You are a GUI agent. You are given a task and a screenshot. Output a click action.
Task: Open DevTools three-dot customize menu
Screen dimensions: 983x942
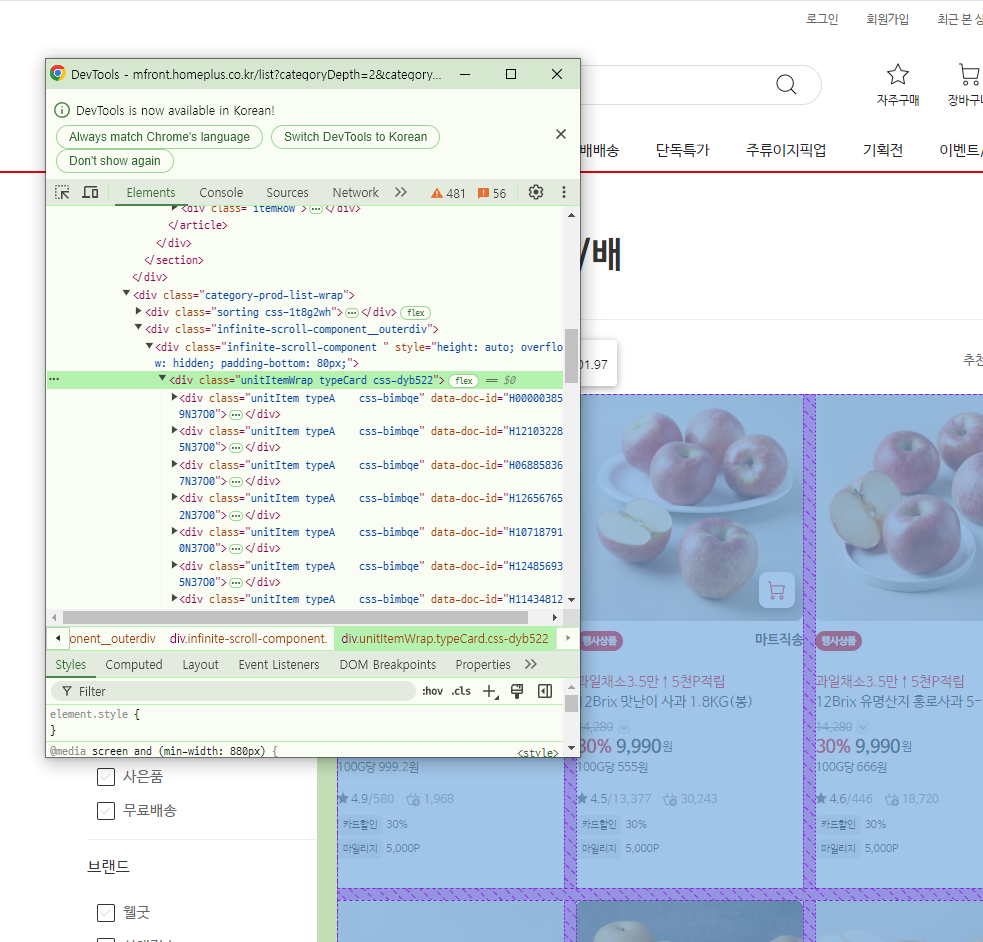pyautogui.click(x=564, y=192)
